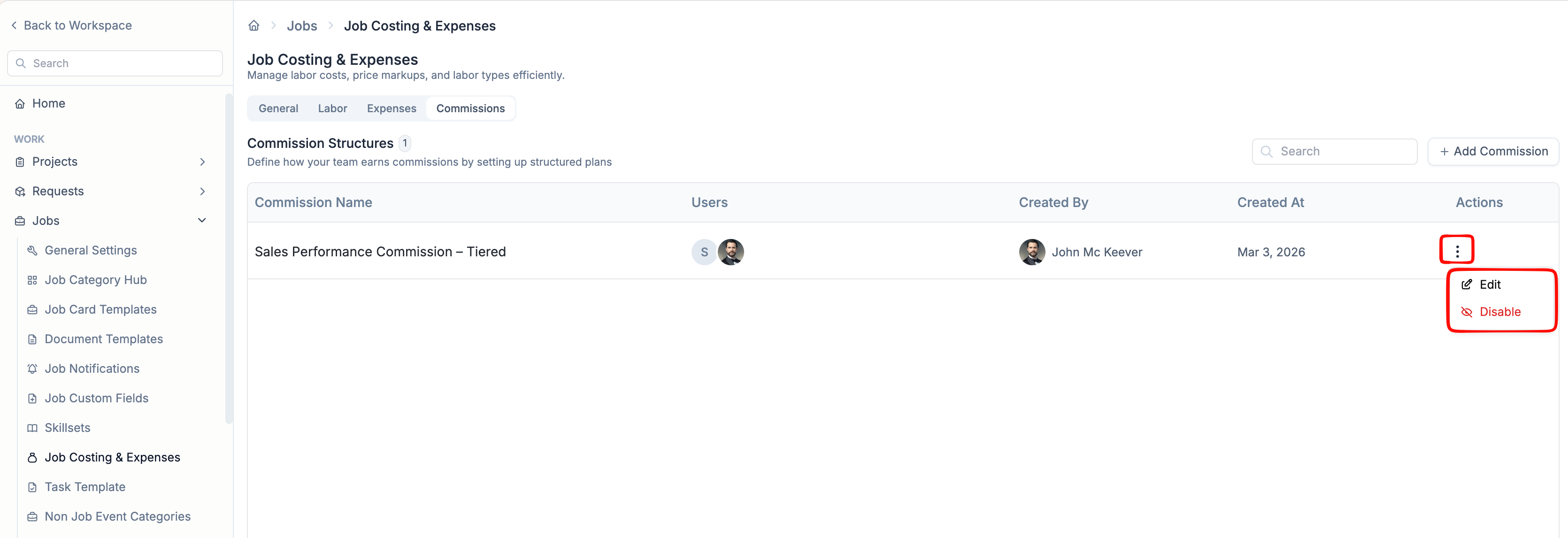Image resolution: width=1568 pixels, height=538 pixels.
Task: Click John Mc Keever's avatar in Created By
Action: point(1032,252)
